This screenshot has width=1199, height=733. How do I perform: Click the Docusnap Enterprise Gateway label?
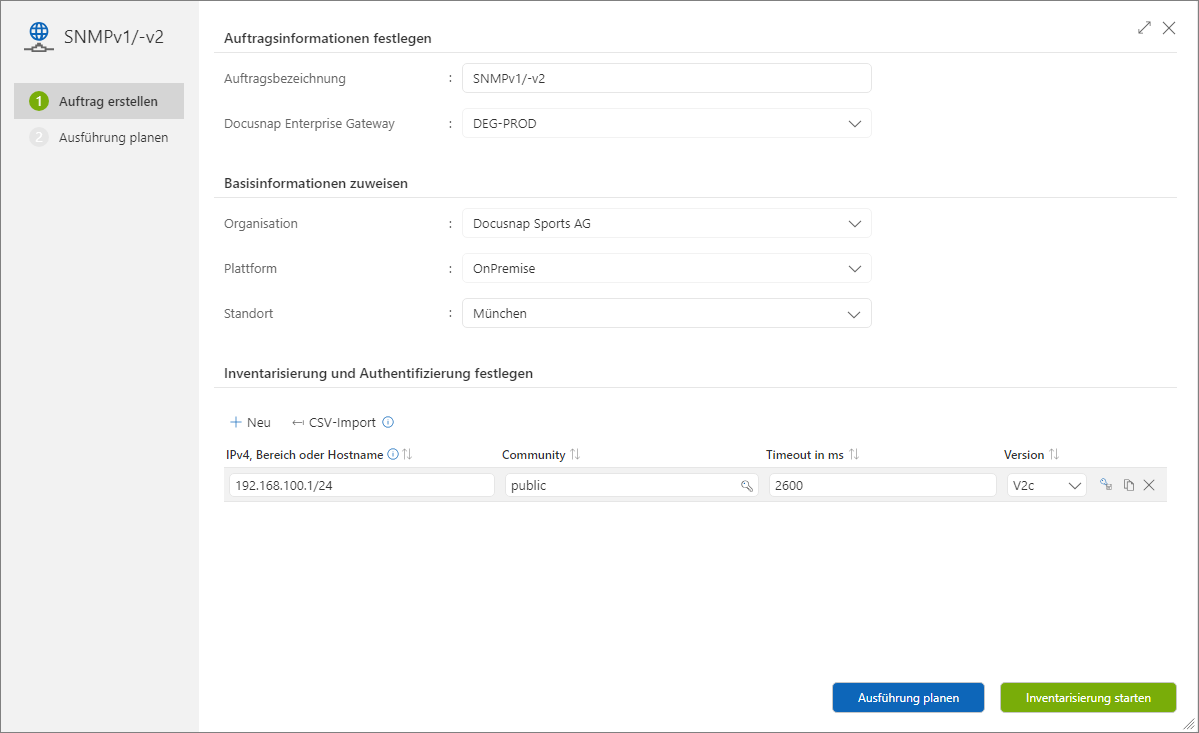pos(309,123)
